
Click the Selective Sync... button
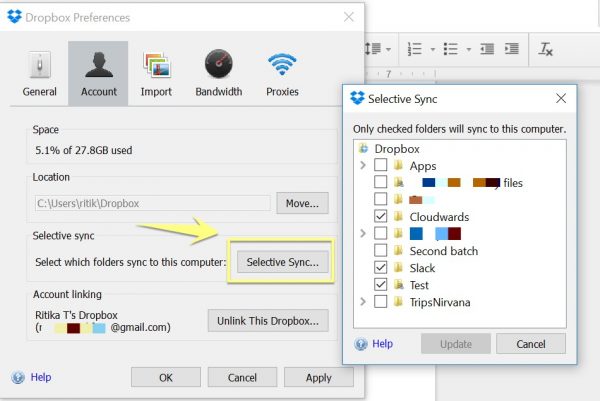tap(283, 262)
